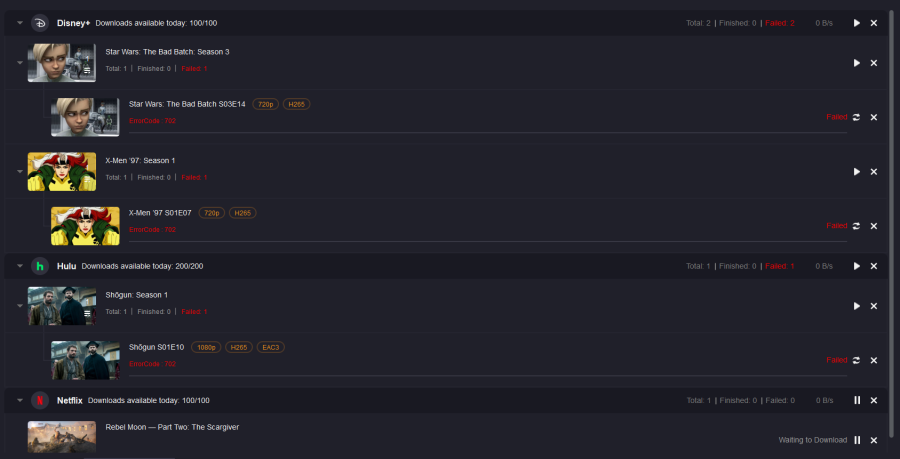The height and width of the screenshot is (459, 900).
Task: Start the Hulu group downloads
Action: 857,266
